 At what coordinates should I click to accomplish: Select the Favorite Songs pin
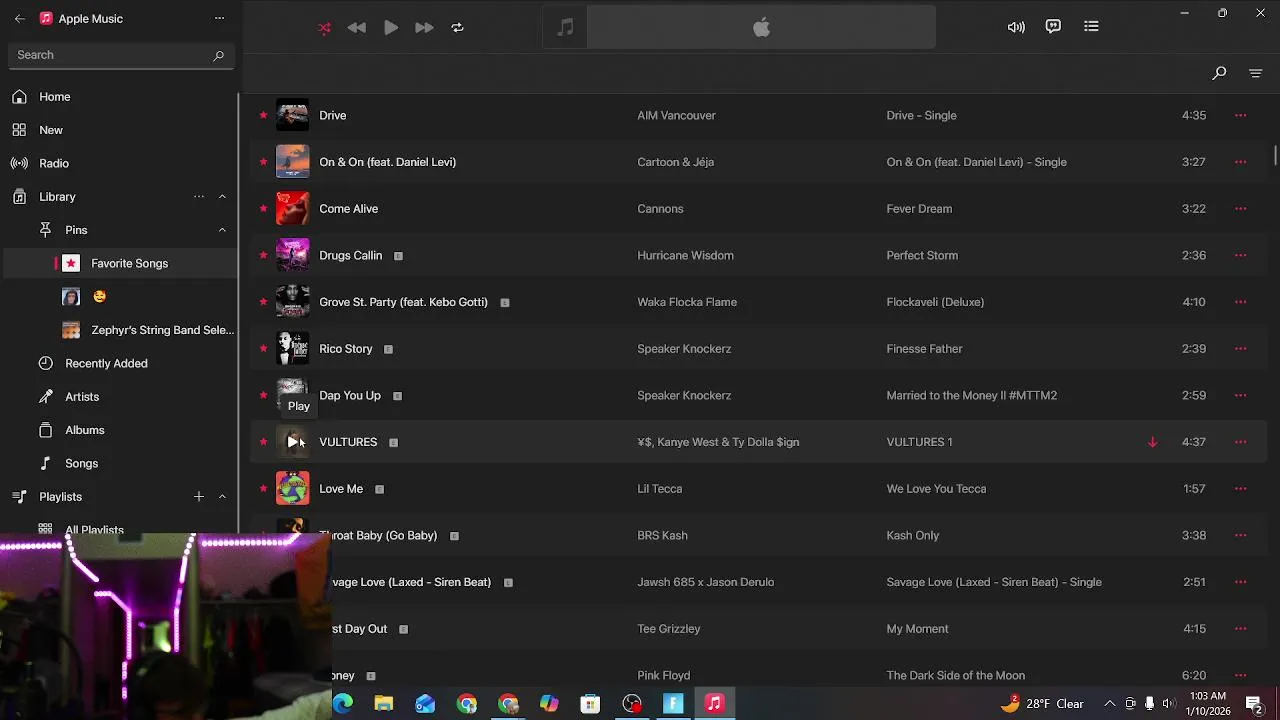[x=120, y=263]
